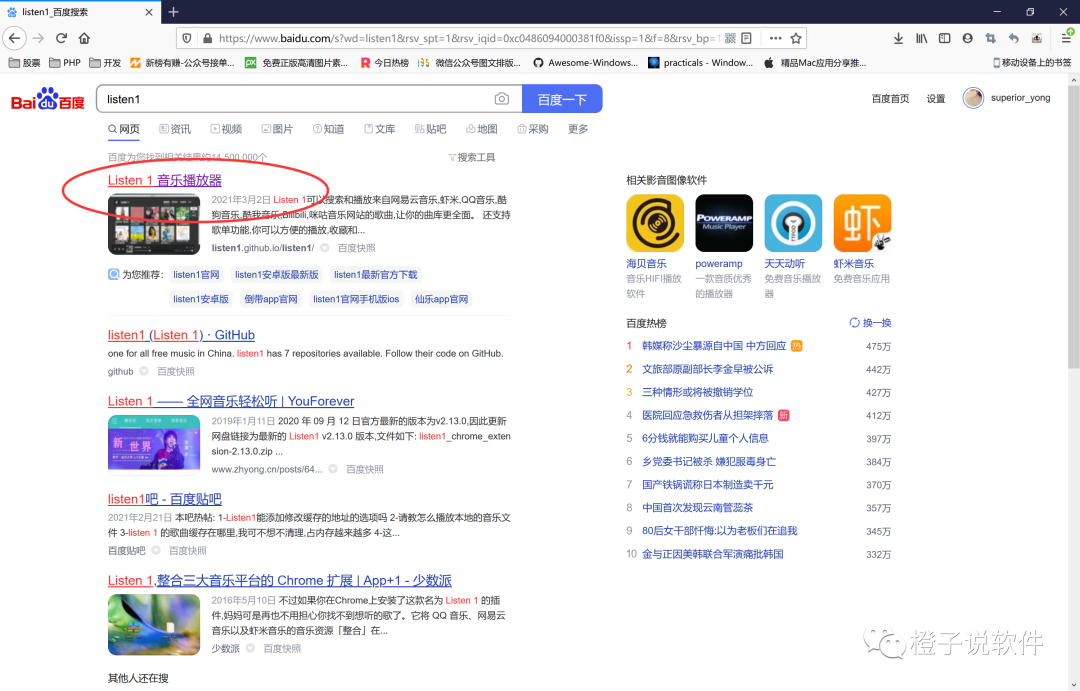Open listen1 (Listen 1) · GitHub result
The height and width of the screenshot is (691, 1080).
point(181,335)
